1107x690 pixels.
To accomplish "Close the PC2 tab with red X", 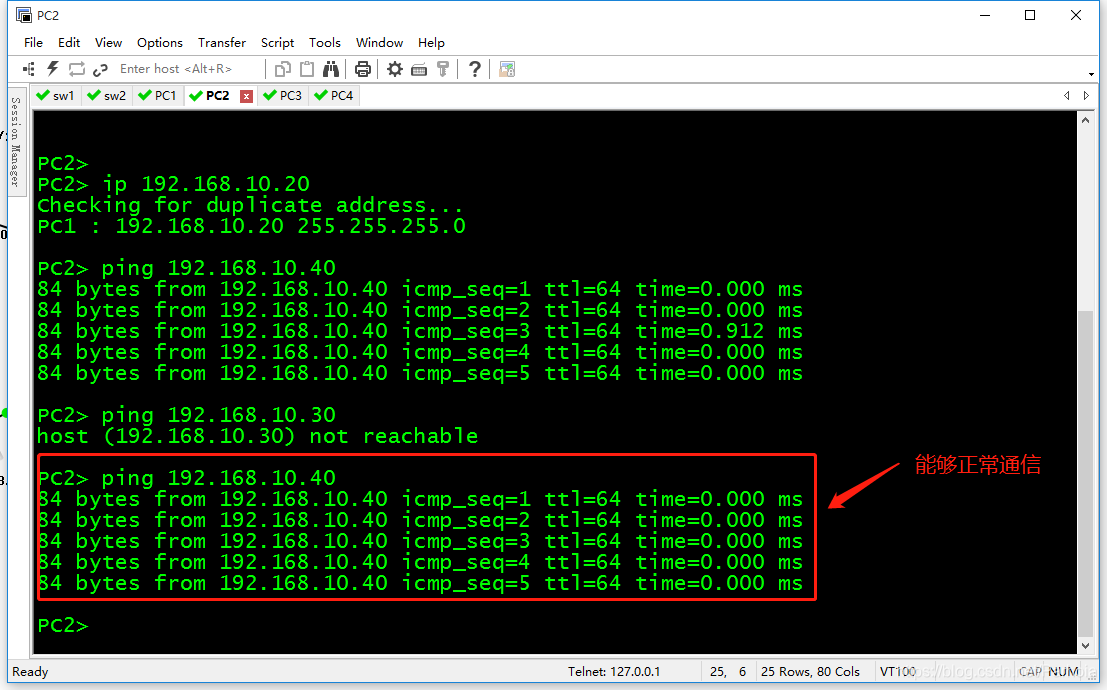I will click(246, 96).
